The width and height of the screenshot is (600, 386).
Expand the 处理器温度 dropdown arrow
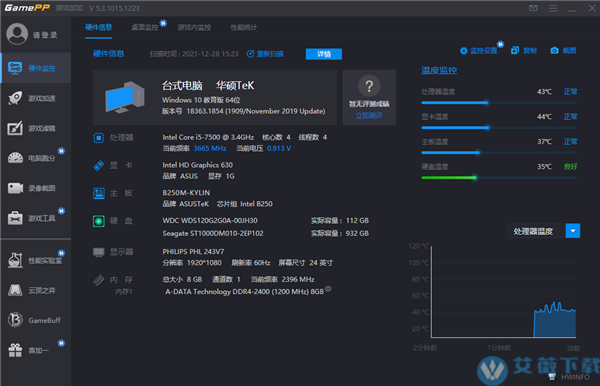click(x=573, y=231)
